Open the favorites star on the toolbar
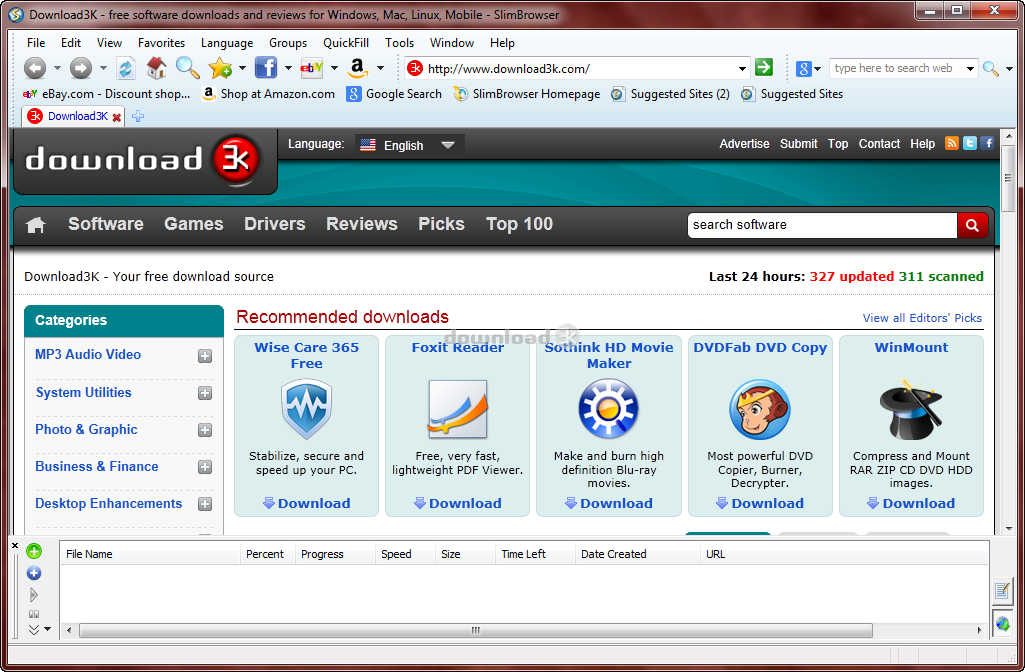Screen dimensions: 1025x672 [x=218, y=68]
